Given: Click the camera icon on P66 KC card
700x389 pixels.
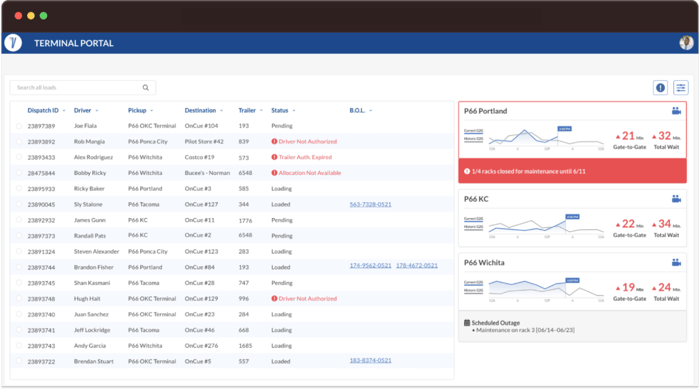Looking at the screenshot, I should coord(676,199).
